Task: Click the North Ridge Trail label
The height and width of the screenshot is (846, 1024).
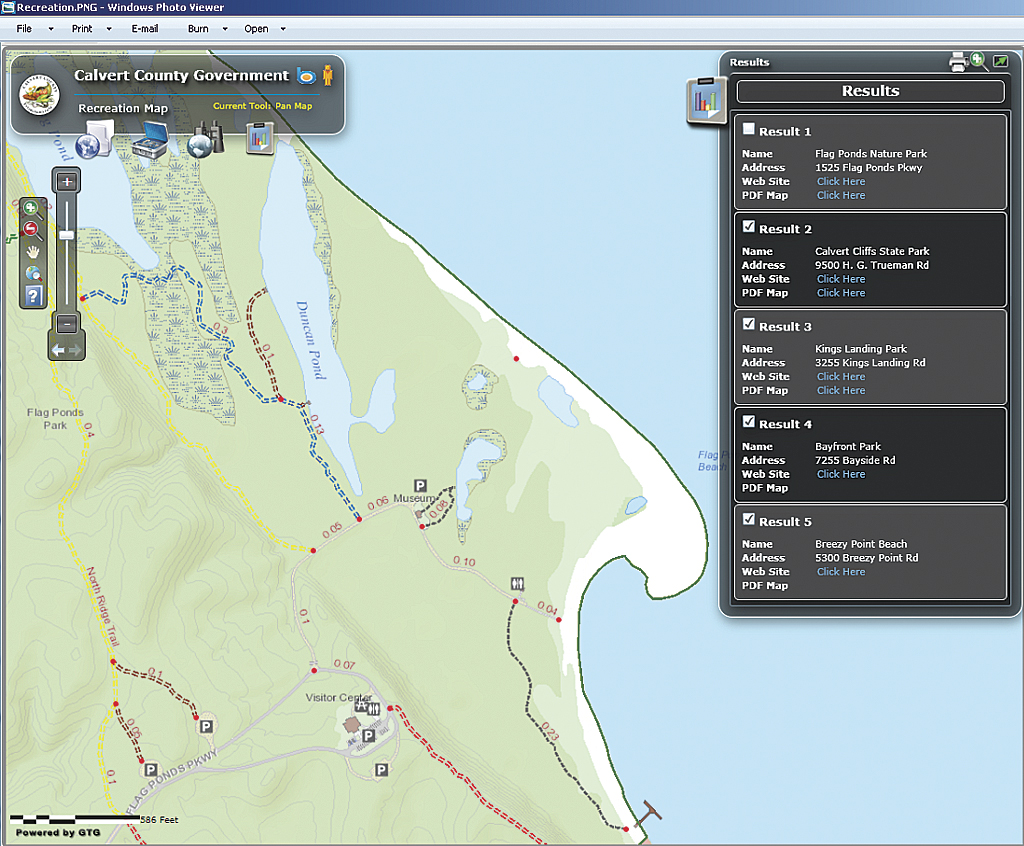Action: pyautogui.click(x=103, y=607)
